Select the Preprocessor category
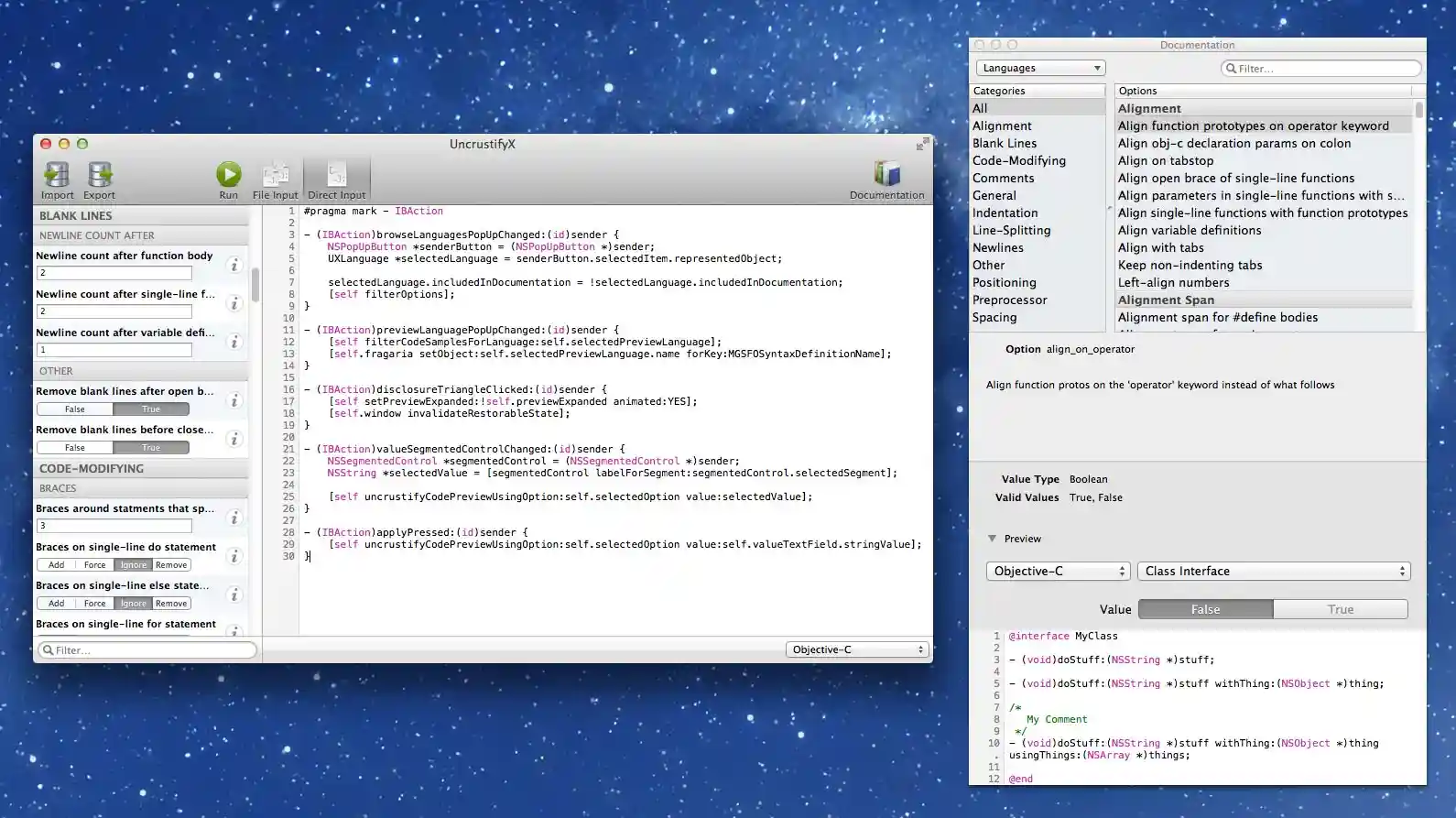The height and width of the screenshot is (818, 1456). pyautogui.click(x=1038, y=300)
